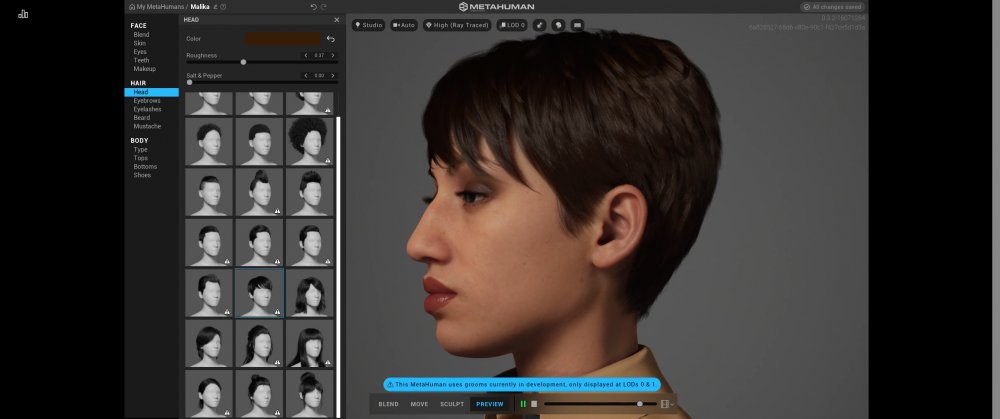Switch to Sculpt mode
The height and width of the screenshot is (419, 1000).
point(452,404)
